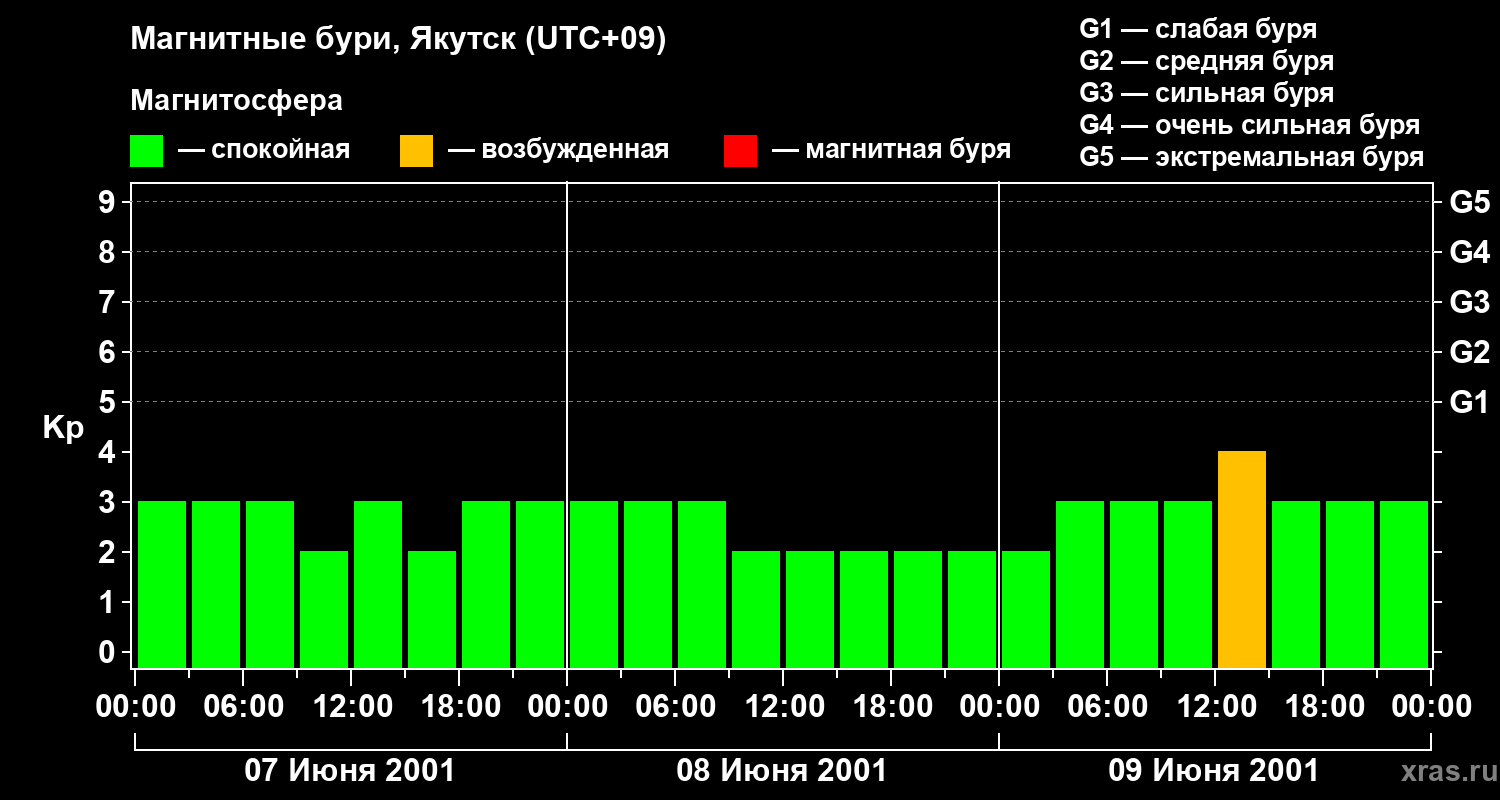The width and height of the screenshot is (1500, 800).
Task: Click the '07 Июня 2001' date label
Action: pos(350,771)
